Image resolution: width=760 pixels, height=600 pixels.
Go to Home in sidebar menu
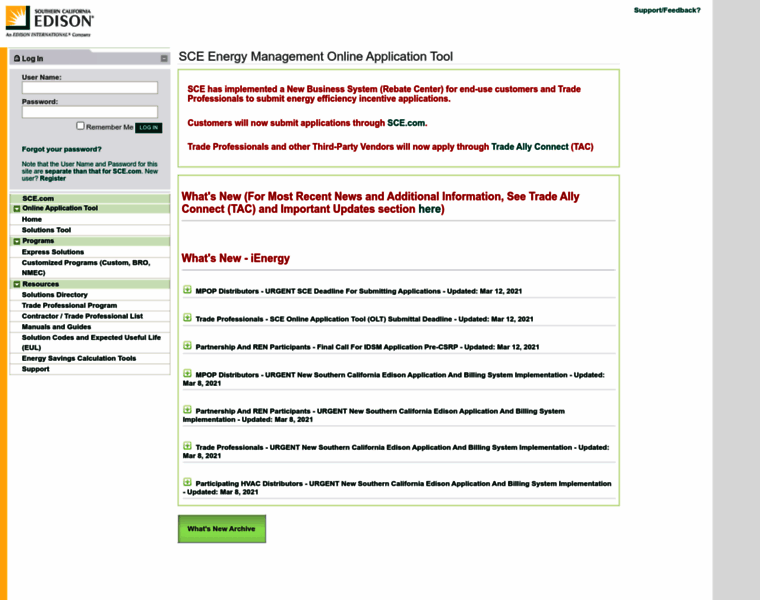point(32,219)
